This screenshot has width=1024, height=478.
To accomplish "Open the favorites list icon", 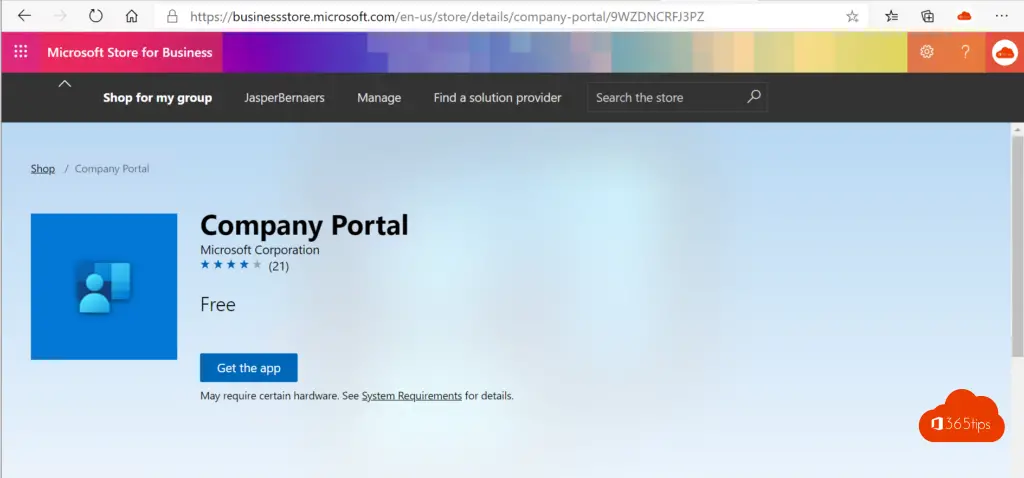I will (891, 16).
